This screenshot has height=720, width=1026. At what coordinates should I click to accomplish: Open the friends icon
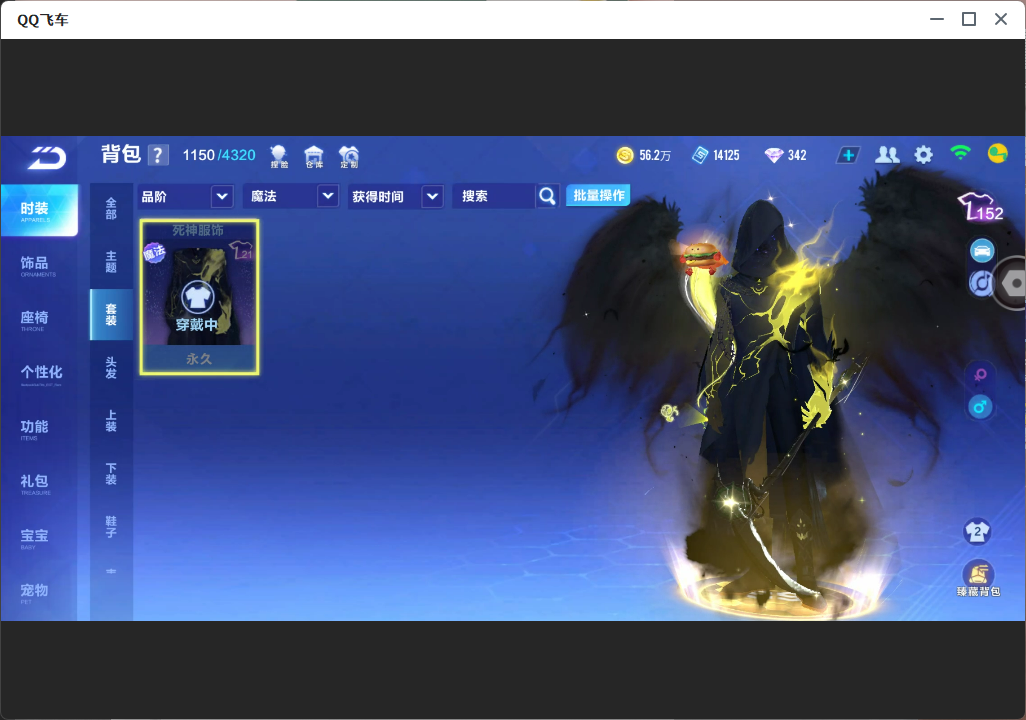(887, 155)
